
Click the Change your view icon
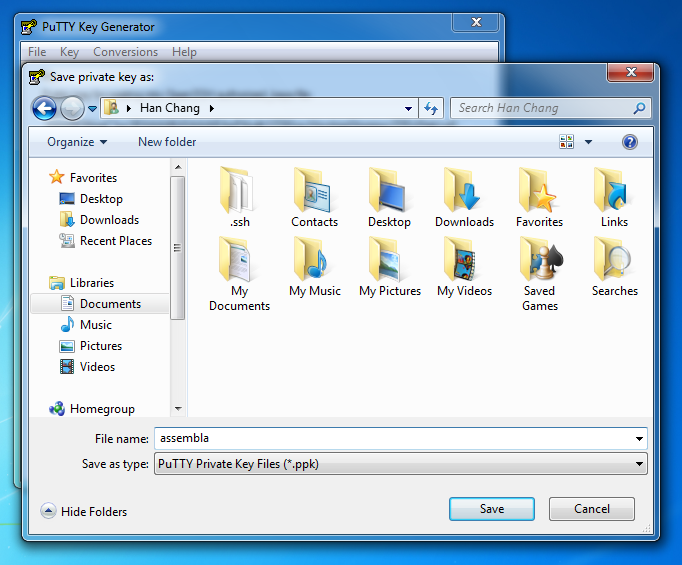[566, 142]
